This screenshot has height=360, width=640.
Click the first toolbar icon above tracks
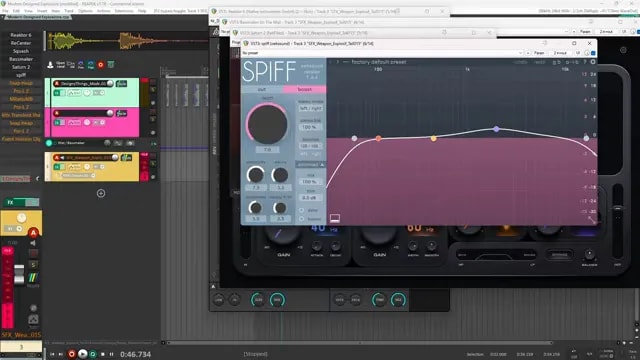pos(50,64)
